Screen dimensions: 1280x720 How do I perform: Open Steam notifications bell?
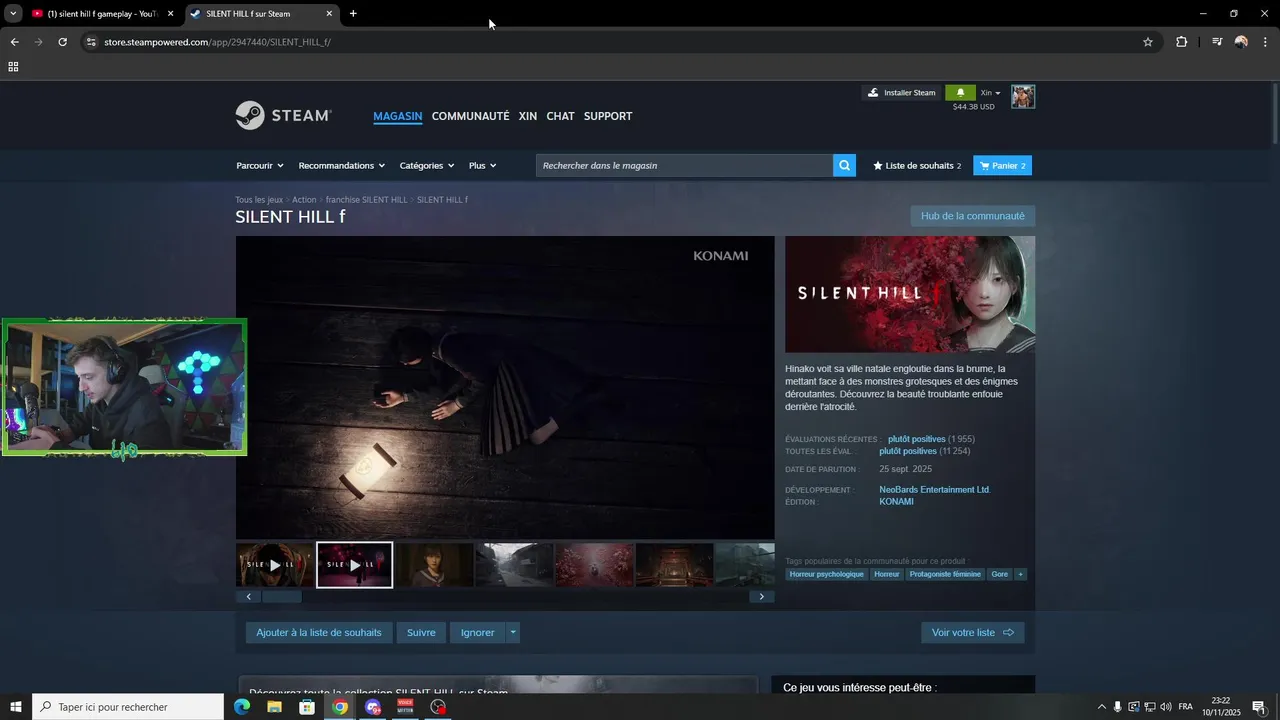tap(960, 93)
